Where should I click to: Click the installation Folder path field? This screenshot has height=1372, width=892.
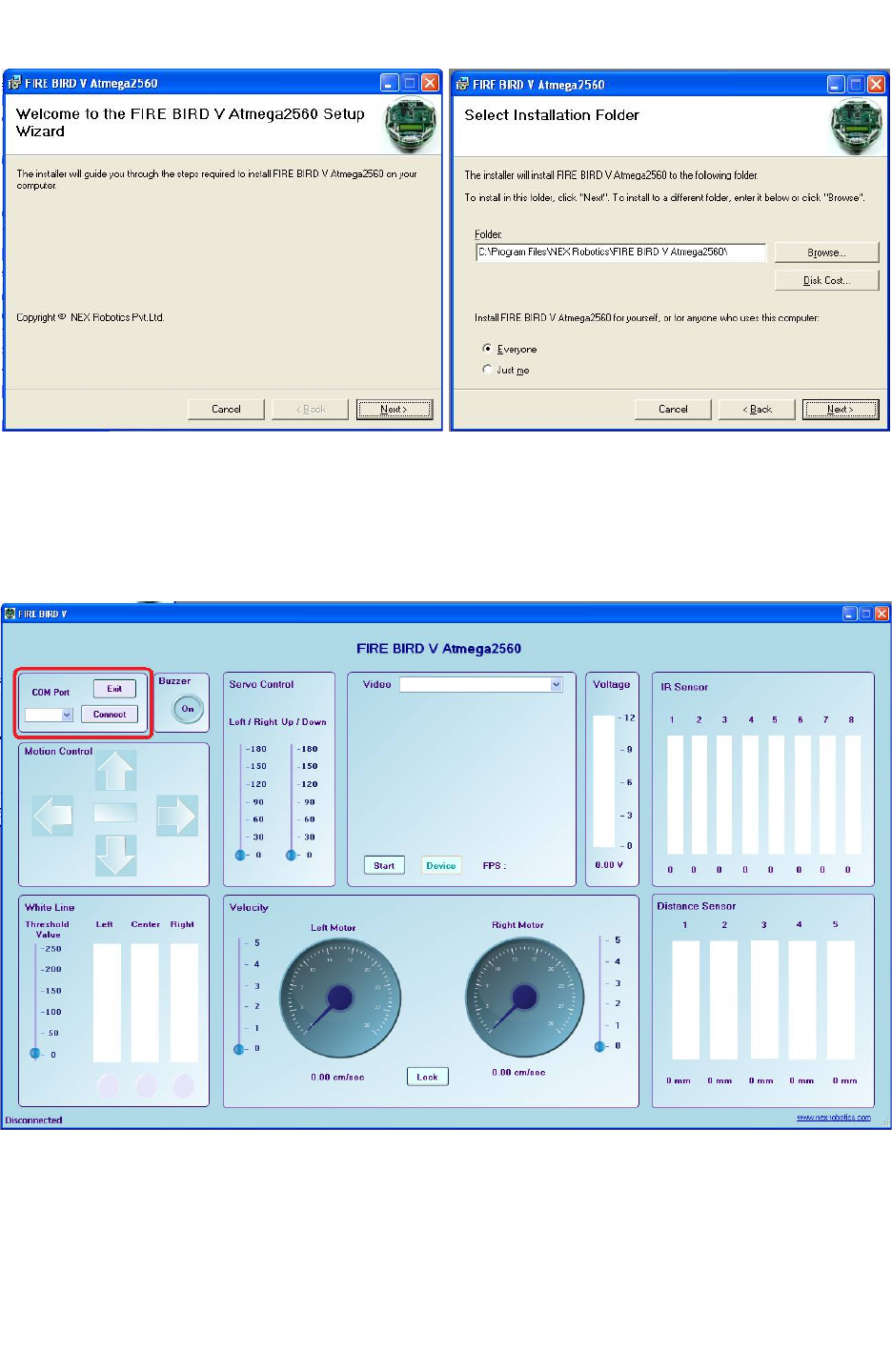tap(620, 252)
